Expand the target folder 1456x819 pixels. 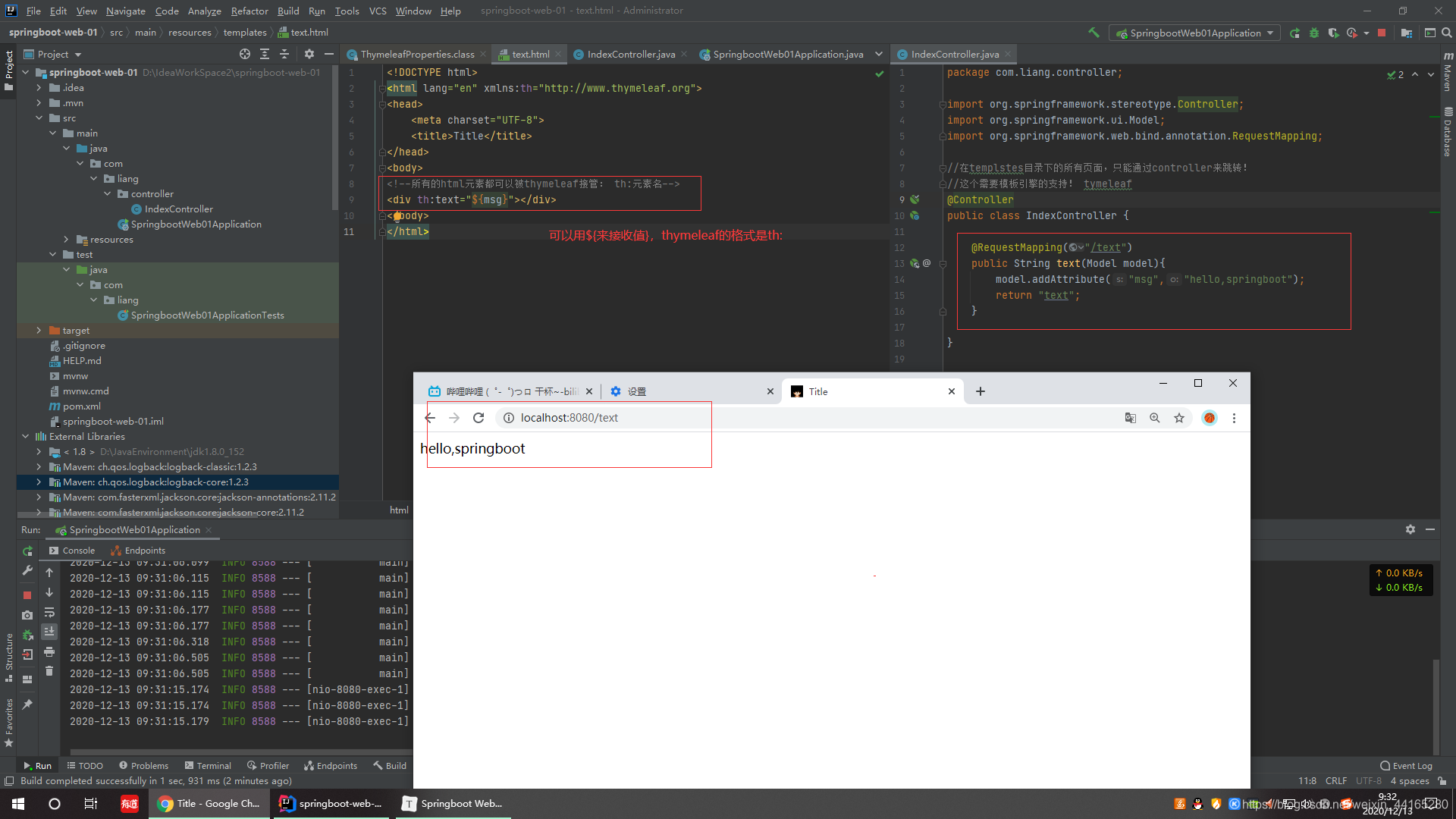[39, 331]
